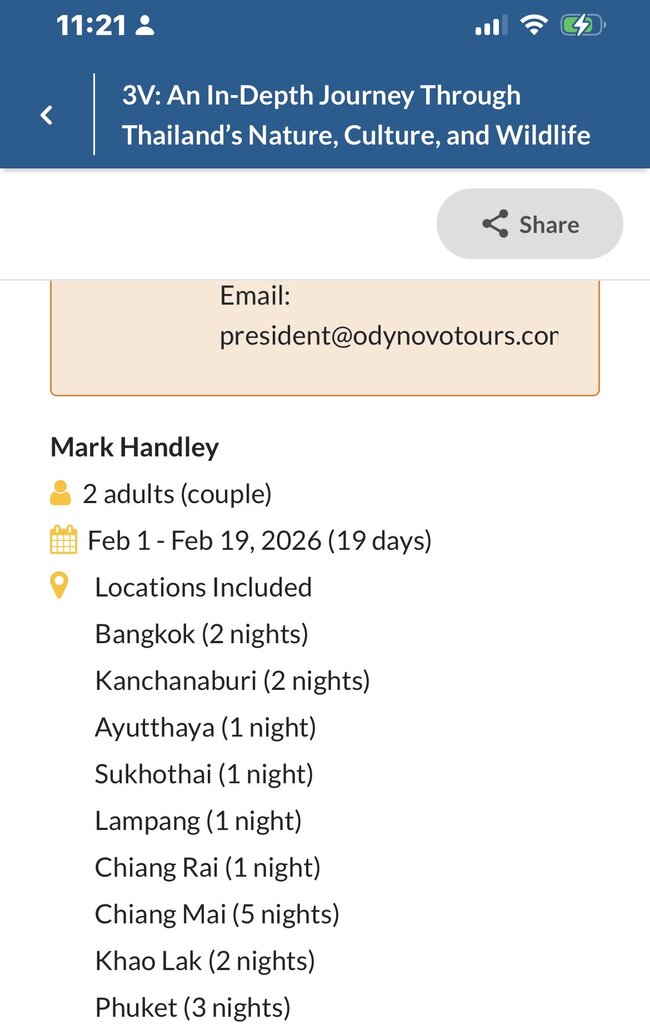Tap the back chevron arrow
Image resolution: width=650 pixels, height=1024 pixels.
[x=46, y=115]
